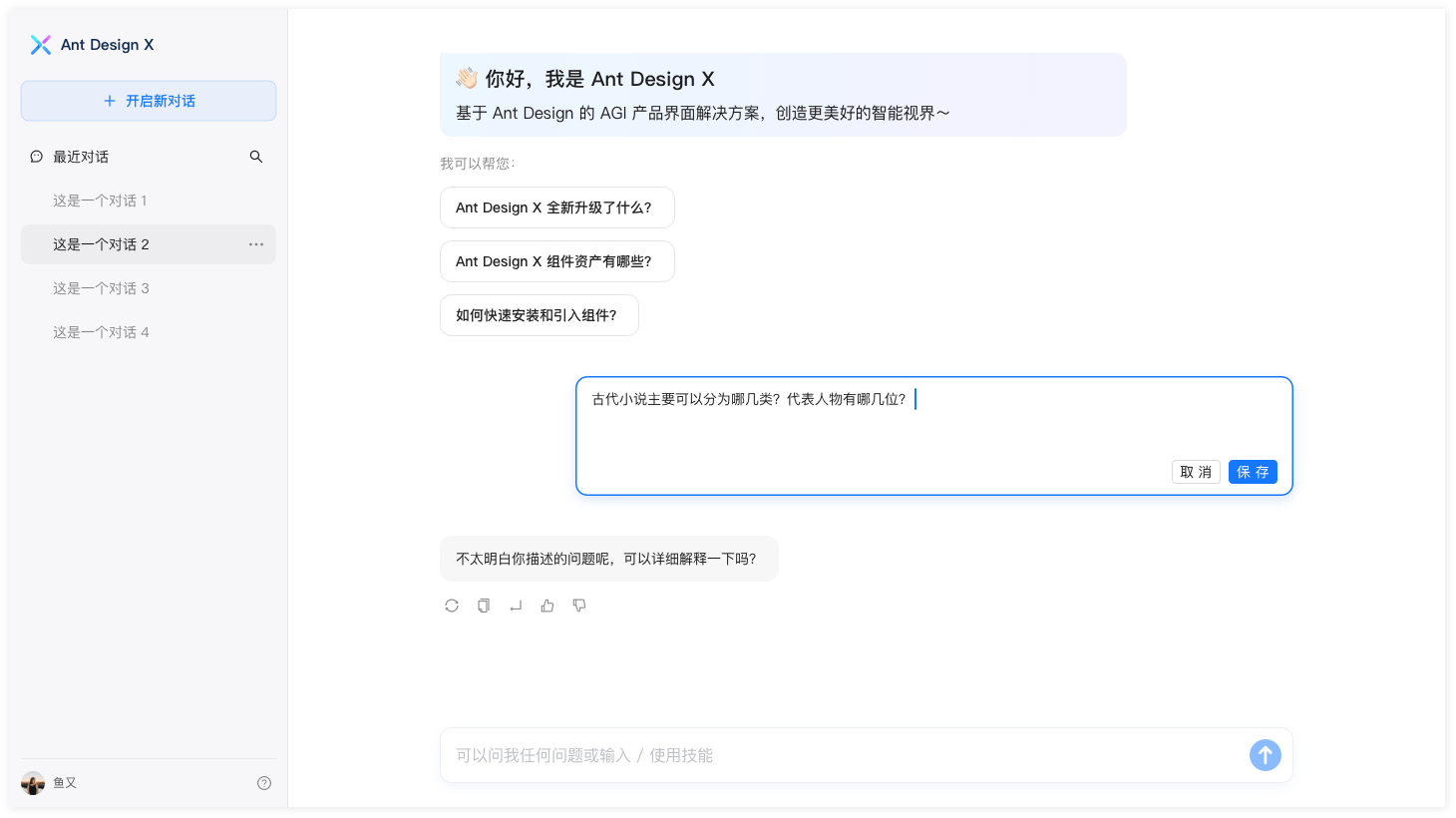Click the description '基于 Ant Design 的 AGI 产品界面解决方案'
Screen dimensions: 1456x818
(x=703, y=113)
